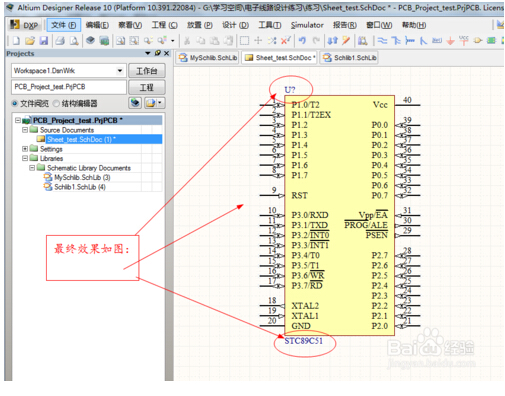
Task: Open the Projects panel title dropdown arrow
Action: coord(148,53)
